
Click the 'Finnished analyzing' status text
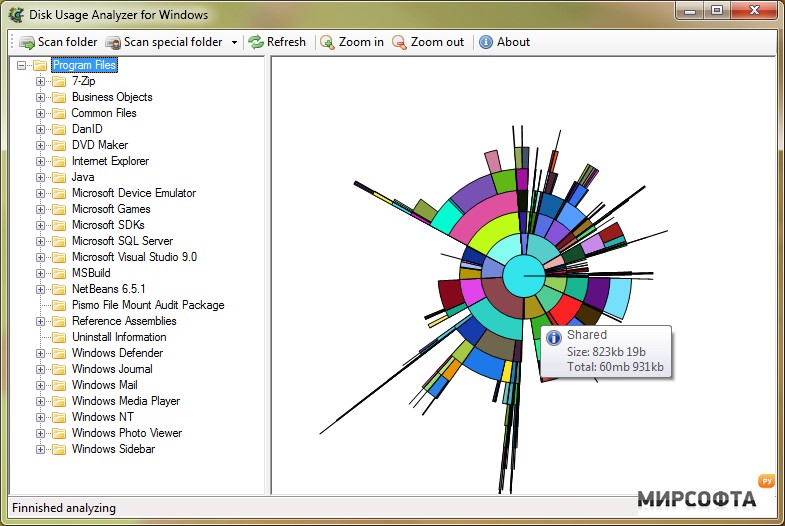coord(64,508)
